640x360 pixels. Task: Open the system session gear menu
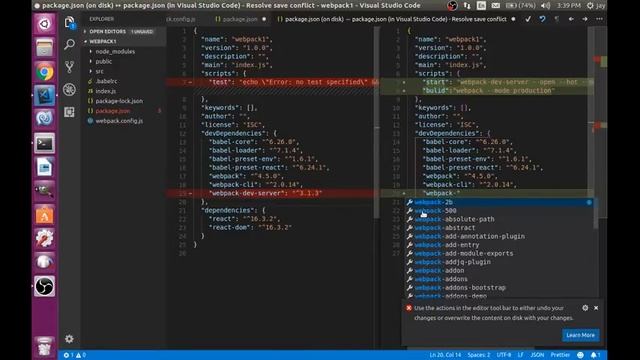[590, 6]
